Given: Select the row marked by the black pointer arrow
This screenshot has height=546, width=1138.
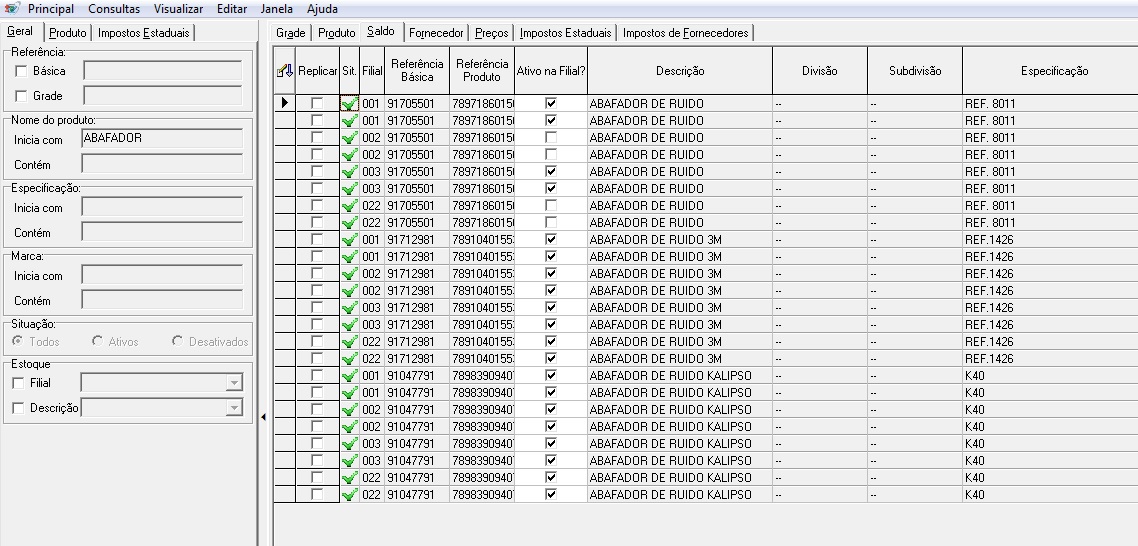Looking at the screenshot, I should click(x=284, y=103).
